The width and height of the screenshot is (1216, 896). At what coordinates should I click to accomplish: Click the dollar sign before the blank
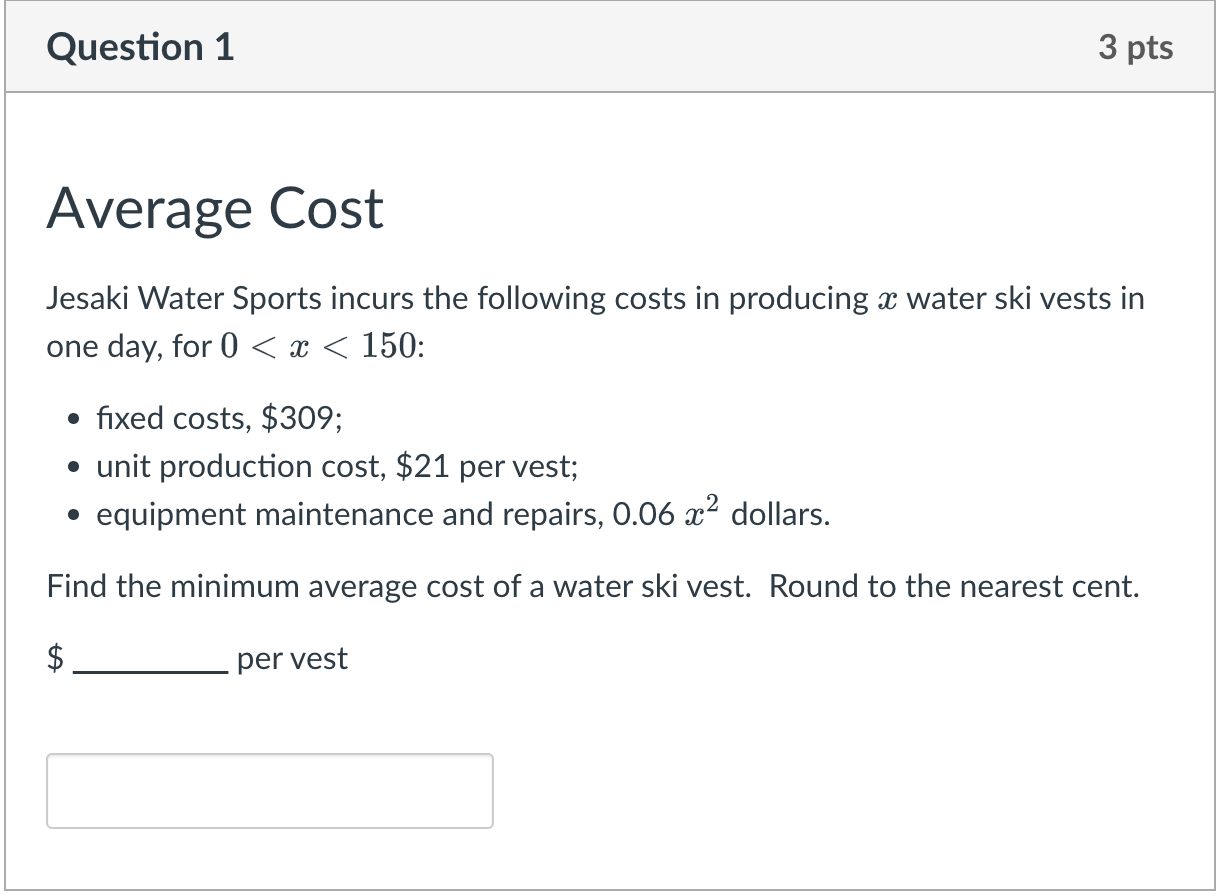57,659
